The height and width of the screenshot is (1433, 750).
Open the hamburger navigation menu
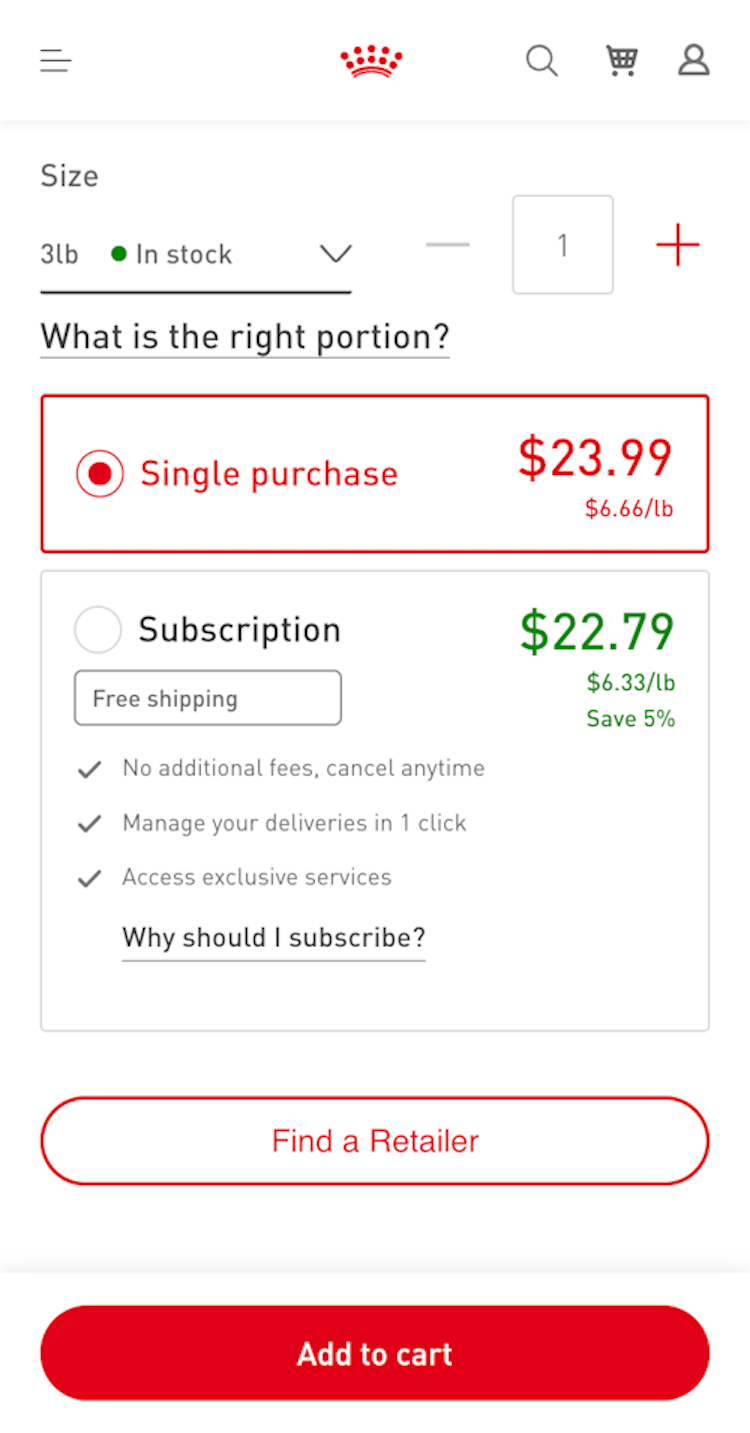tap(56, 62)
